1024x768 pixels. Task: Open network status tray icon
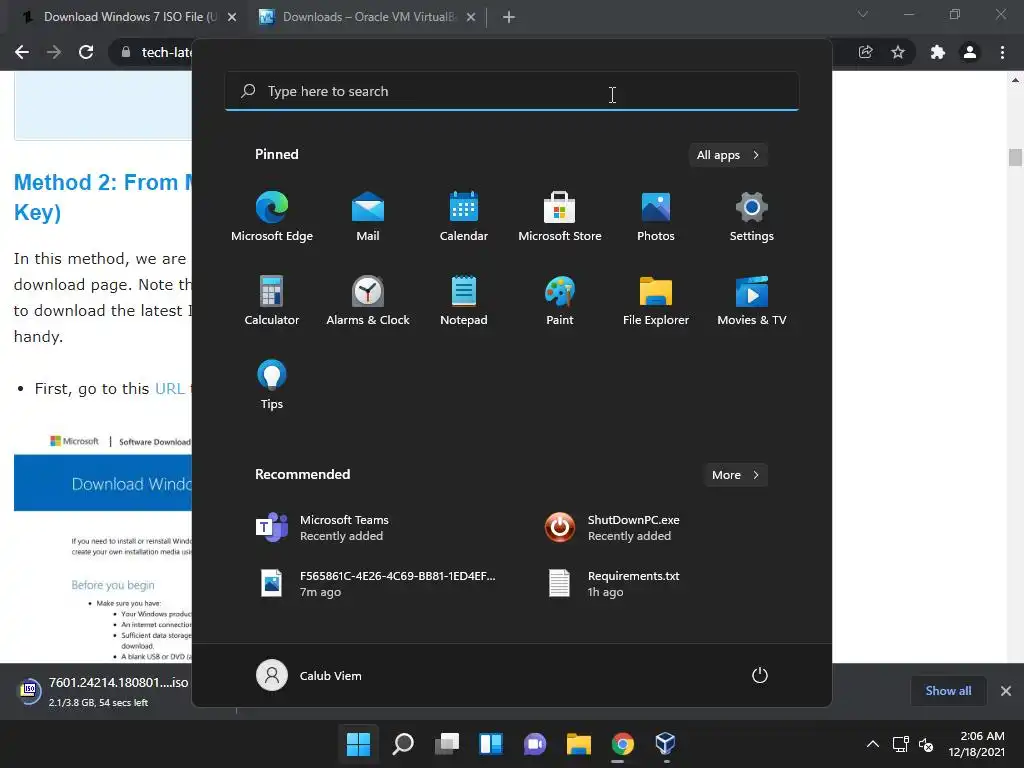pyautogui.click(x=901, y=744)
